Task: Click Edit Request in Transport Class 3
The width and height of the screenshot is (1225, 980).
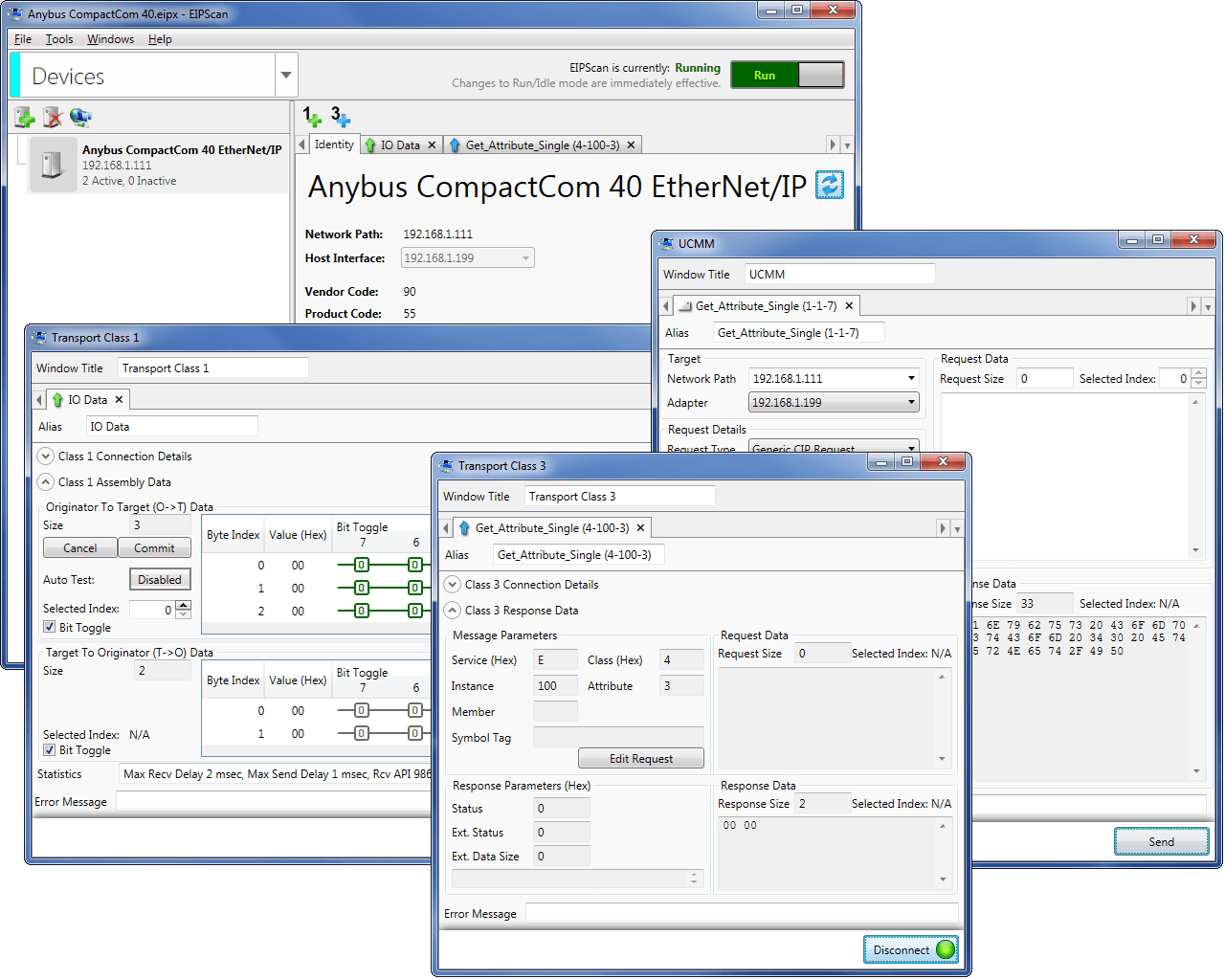Action: tap(639, 757)
